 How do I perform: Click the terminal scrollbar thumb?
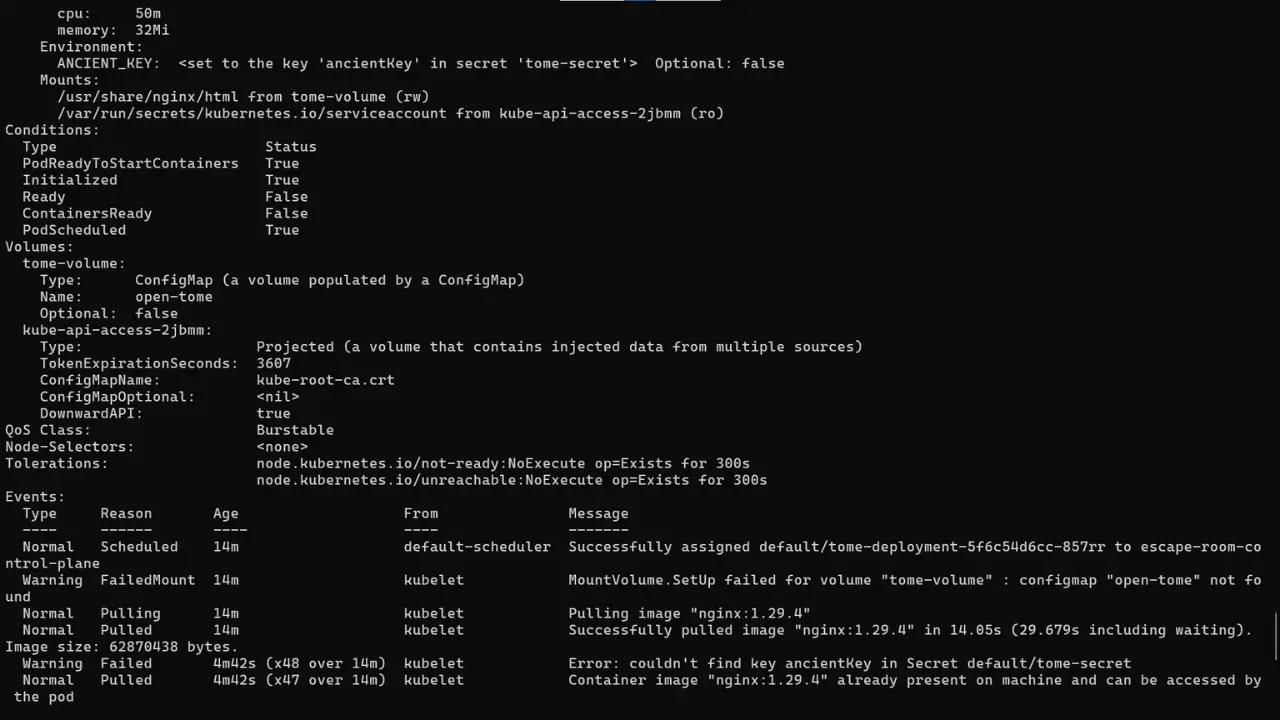coord(1276,637)
